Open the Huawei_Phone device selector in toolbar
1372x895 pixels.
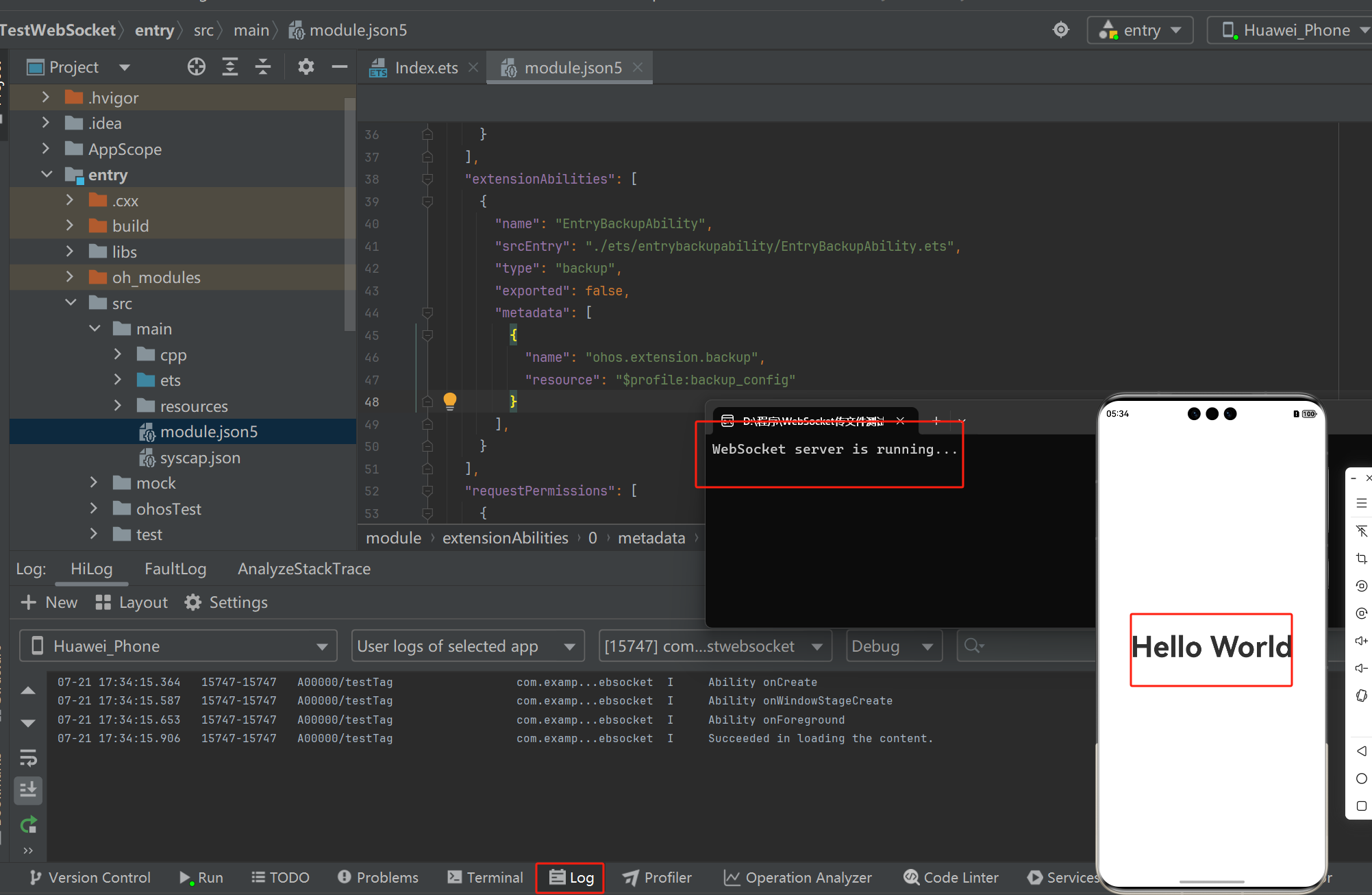pyautogui.click(x=1290, y=30)
